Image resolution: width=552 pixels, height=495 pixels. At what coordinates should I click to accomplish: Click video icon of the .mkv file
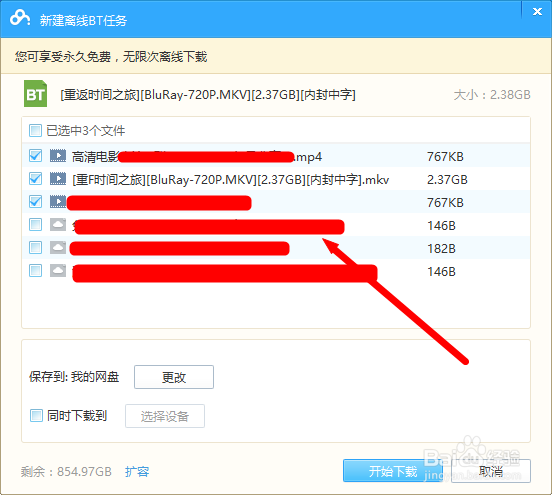point(58,179)
